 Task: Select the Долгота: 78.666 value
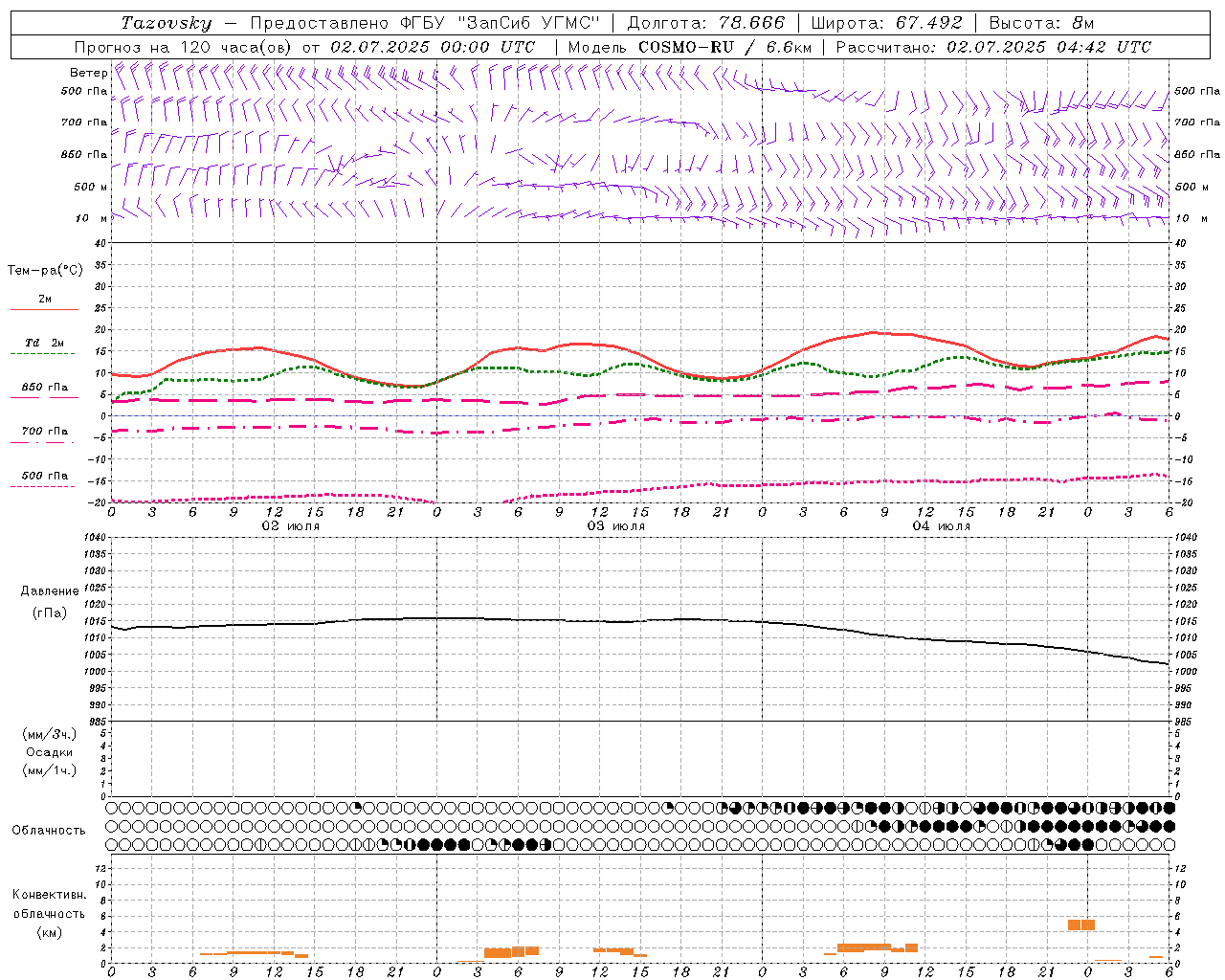705,23
